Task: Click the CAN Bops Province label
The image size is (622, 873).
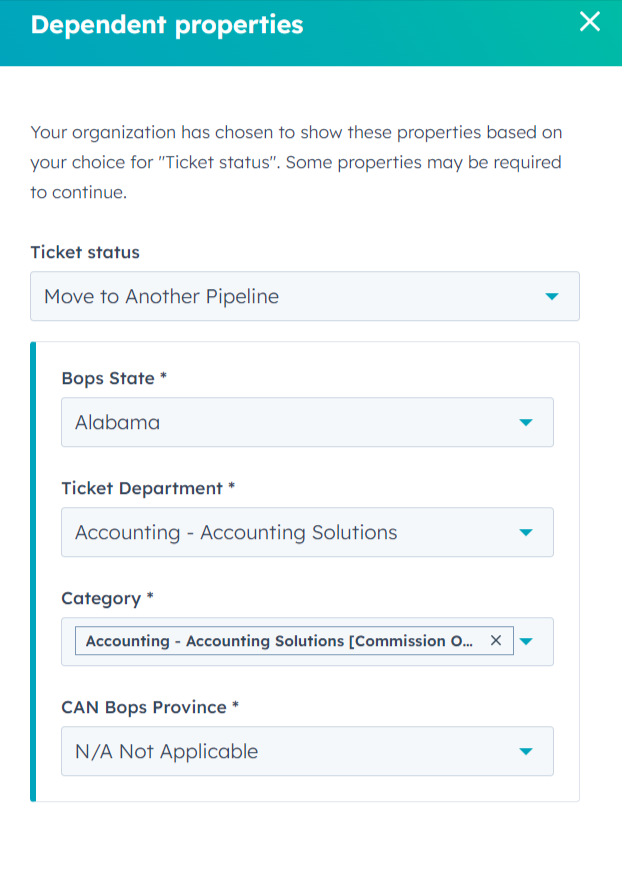Action: point(144,707)
